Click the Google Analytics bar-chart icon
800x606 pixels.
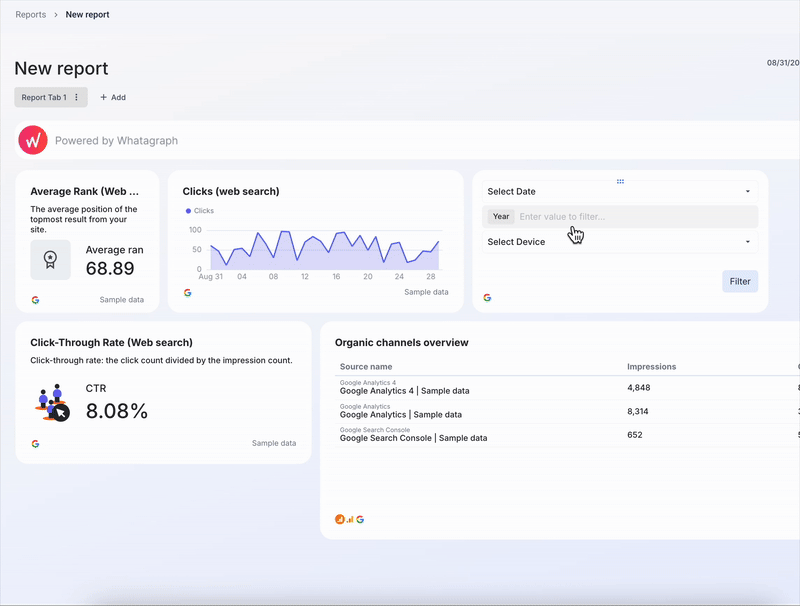pos(350,519)
